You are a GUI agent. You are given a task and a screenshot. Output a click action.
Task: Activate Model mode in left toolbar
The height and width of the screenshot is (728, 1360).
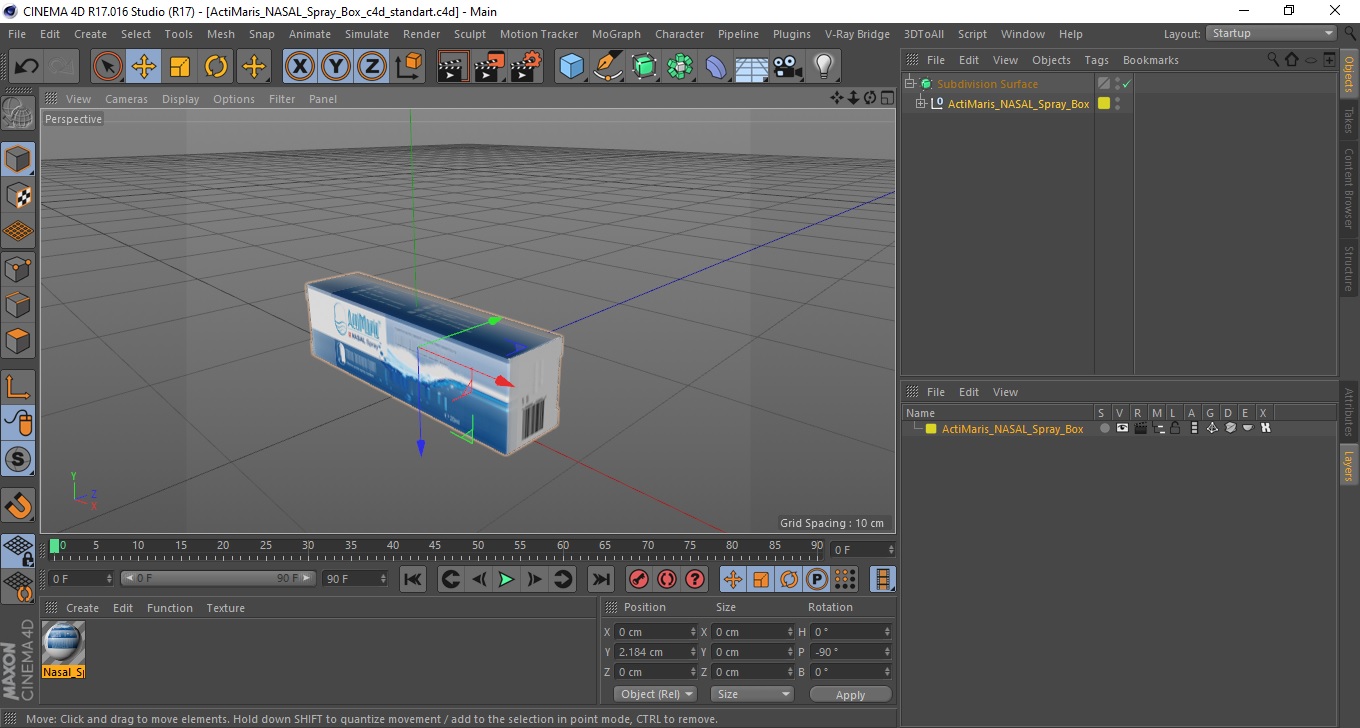click(x=19, y=159)
